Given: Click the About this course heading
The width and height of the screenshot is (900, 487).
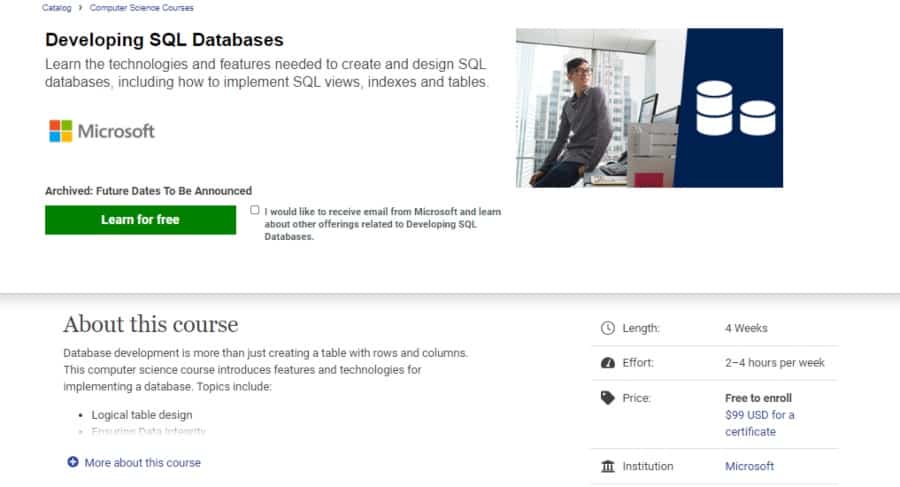Looking at the screenshot, I should pyautogui.click(x=150, y=324).
